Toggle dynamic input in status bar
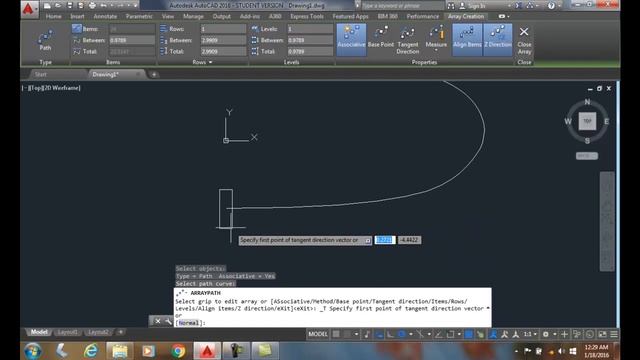 (379, 334)
